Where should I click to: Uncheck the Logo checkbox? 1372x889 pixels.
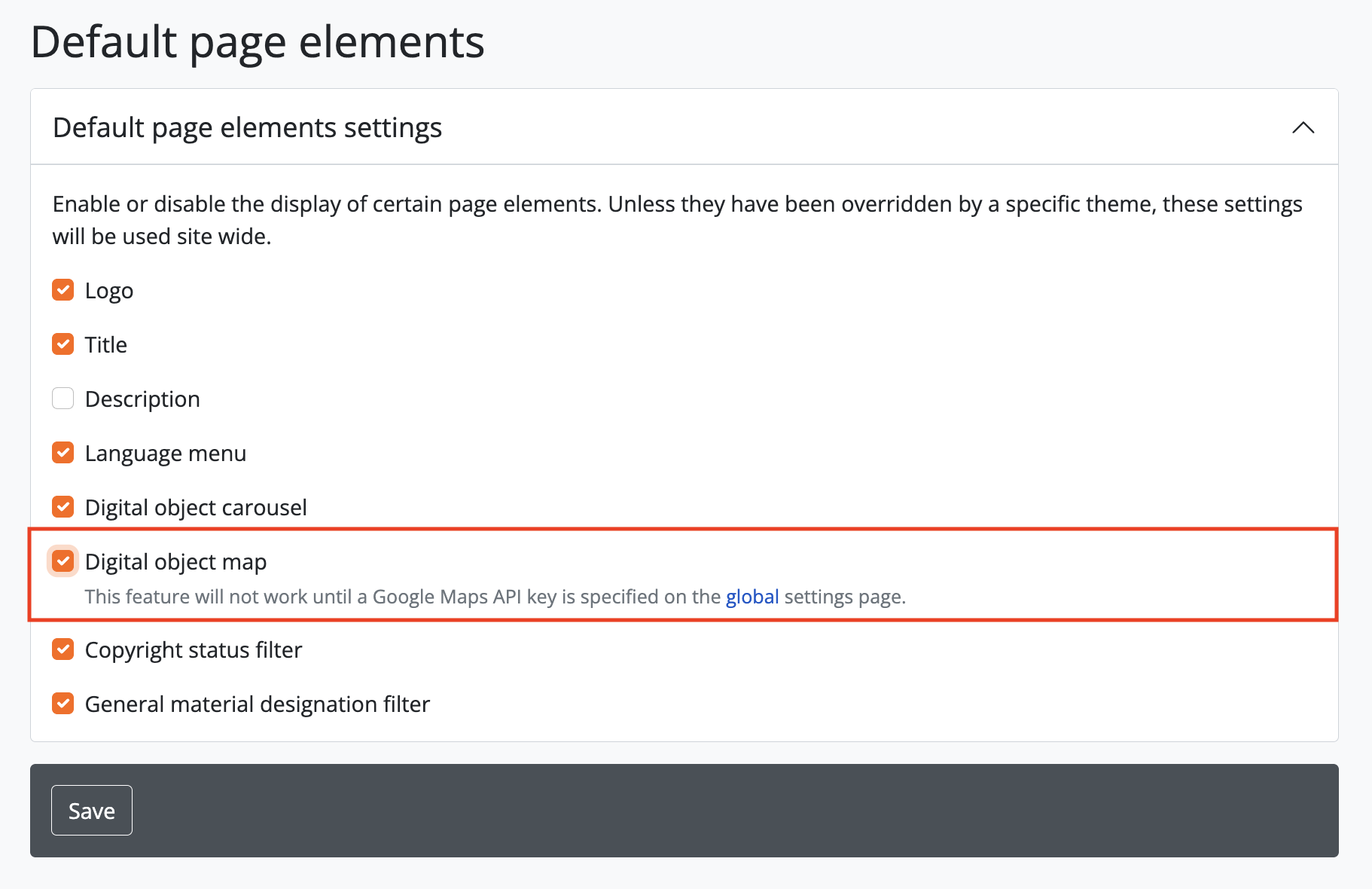[63, 290]
